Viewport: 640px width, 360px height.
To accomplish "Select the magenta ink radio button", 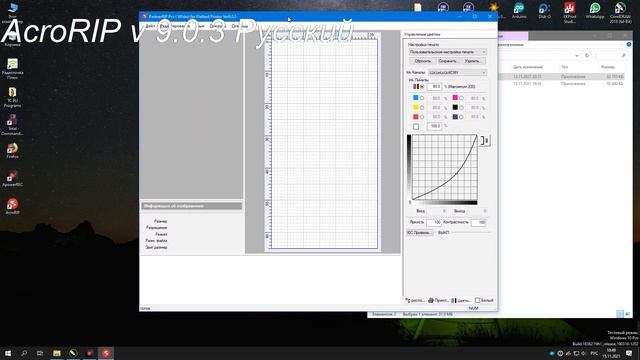I will click(x=461, y=98).
